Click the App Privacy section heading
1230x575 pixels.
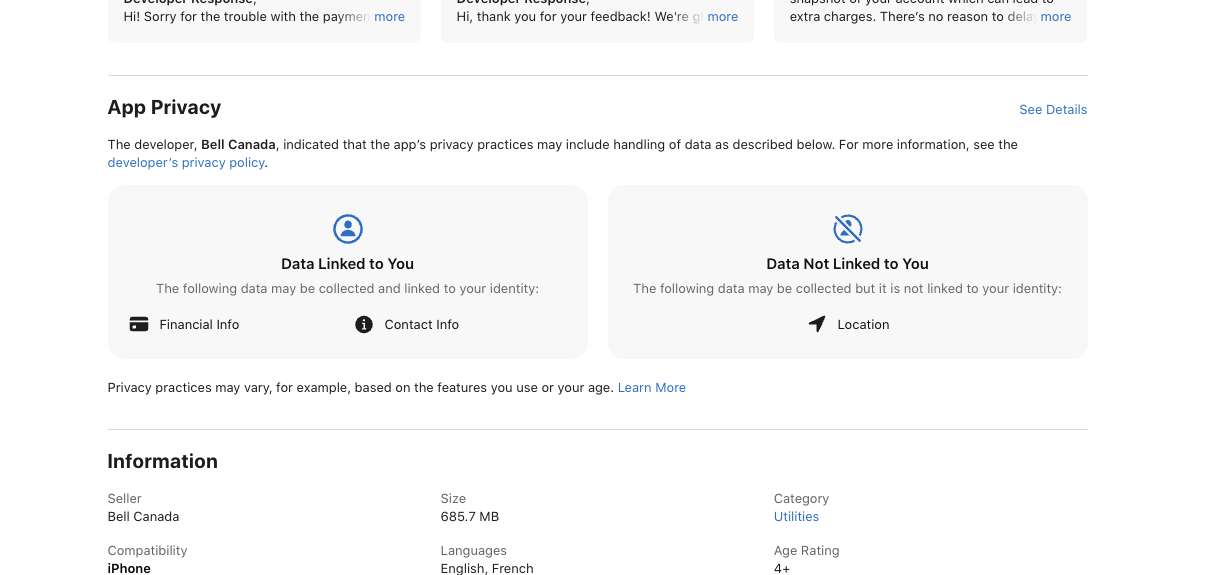(x=164, y=108)
